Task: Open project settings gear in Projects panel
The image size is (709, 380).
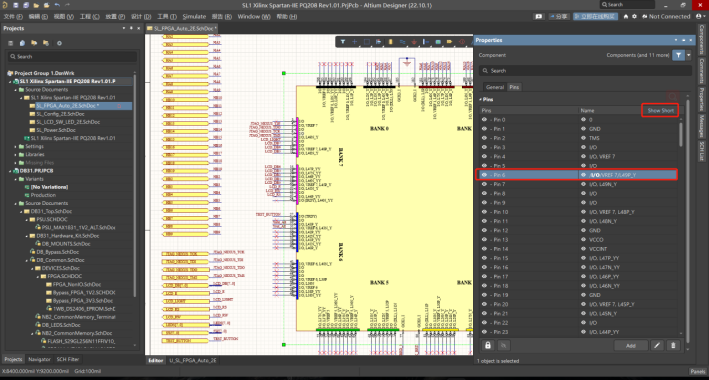Action: pos(59,43)
